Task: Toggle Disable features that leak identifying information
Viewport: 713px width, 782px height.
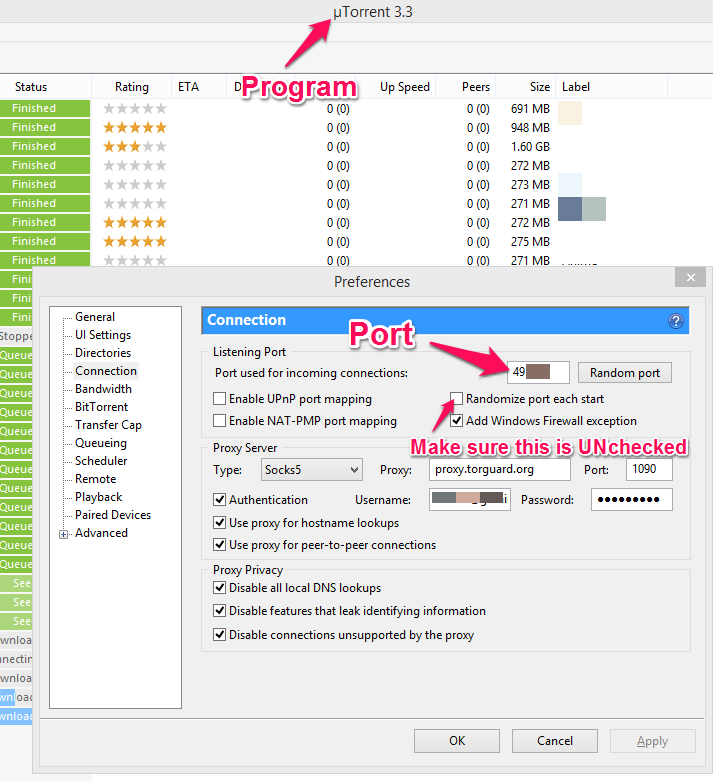Action: [219, 610]
